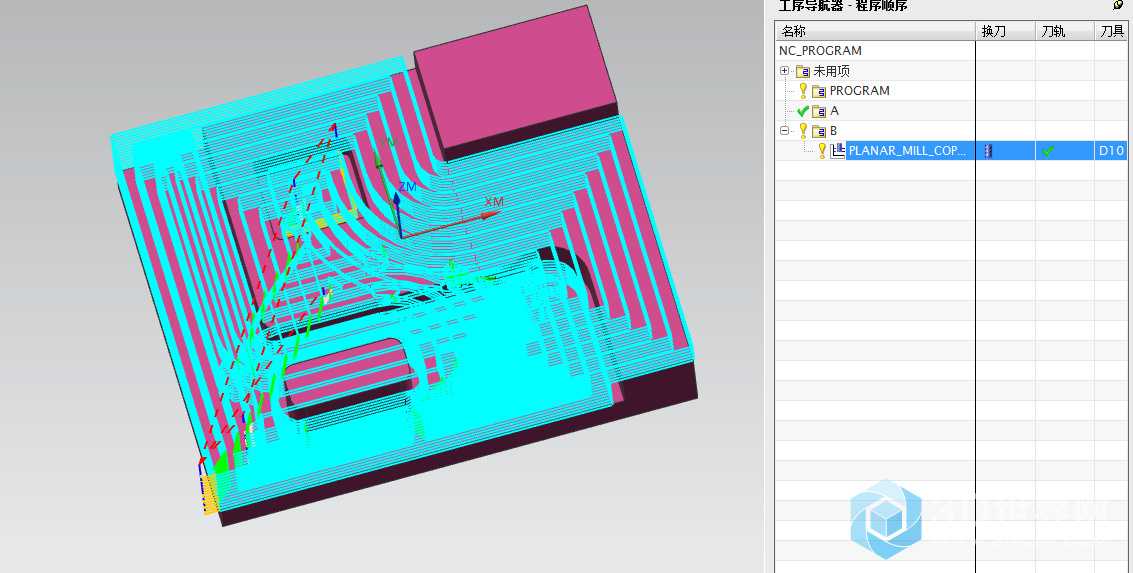This screenshot has height=573, width=1133.
Task: Click the green checkmark status beside A
Action: [x=802, y=111]
